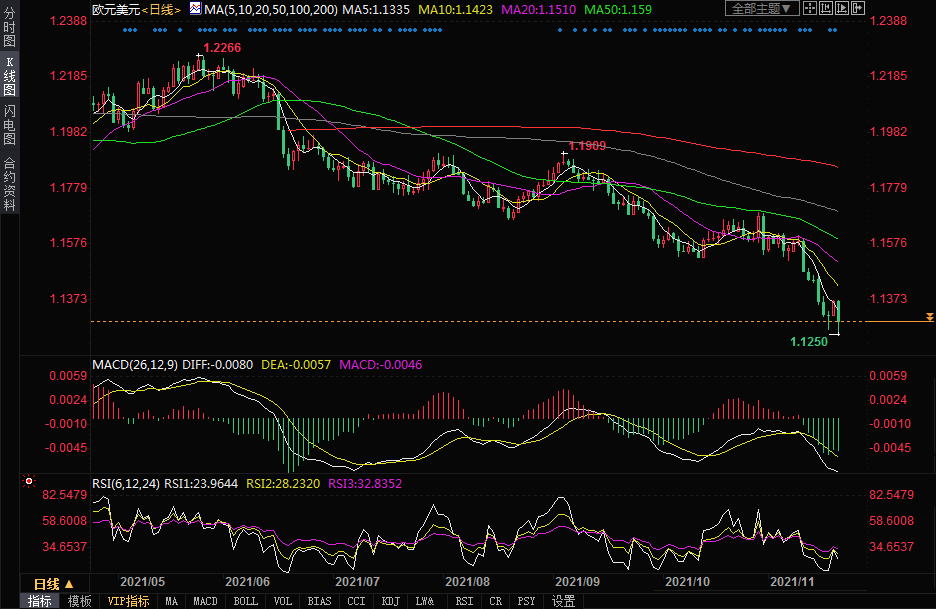Select the 指标 tab at bottom left
The width and height of the screenshot is (936, 609).
pos(39,601)
